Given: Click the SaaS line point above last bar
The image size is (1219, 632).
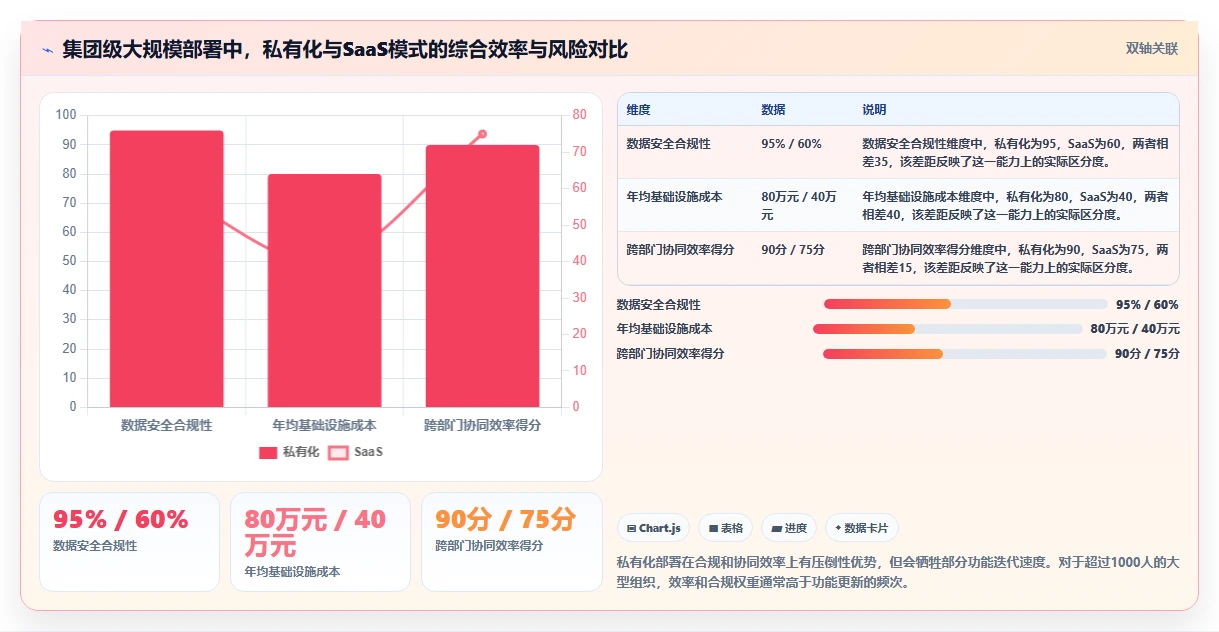Looking at the screenshot, I should click(482, 134).
